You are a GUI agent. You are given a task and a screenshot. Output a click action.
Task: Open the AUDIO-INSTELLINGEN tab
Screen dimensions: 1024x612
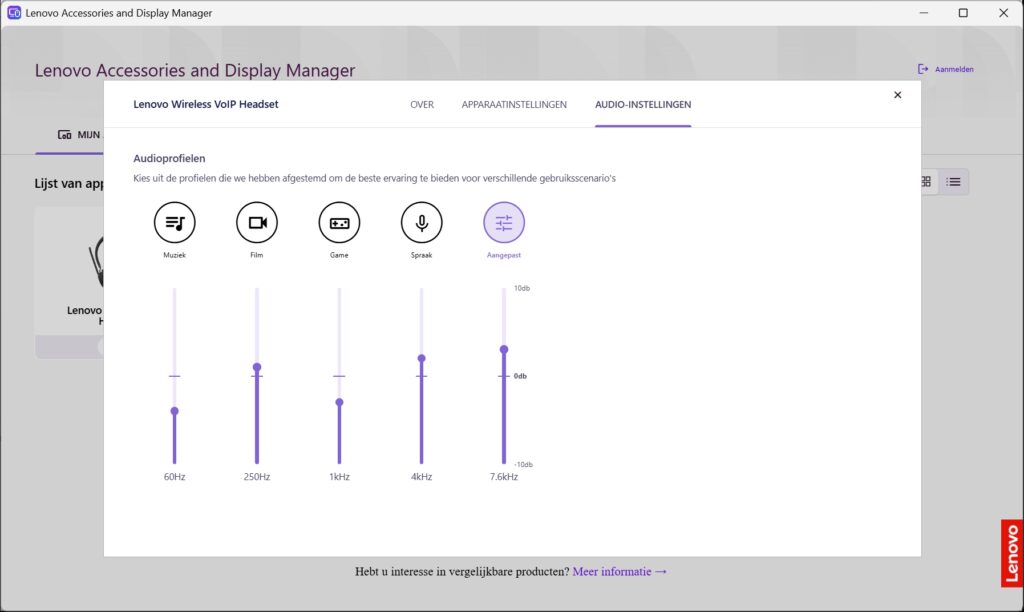[643, 105]
